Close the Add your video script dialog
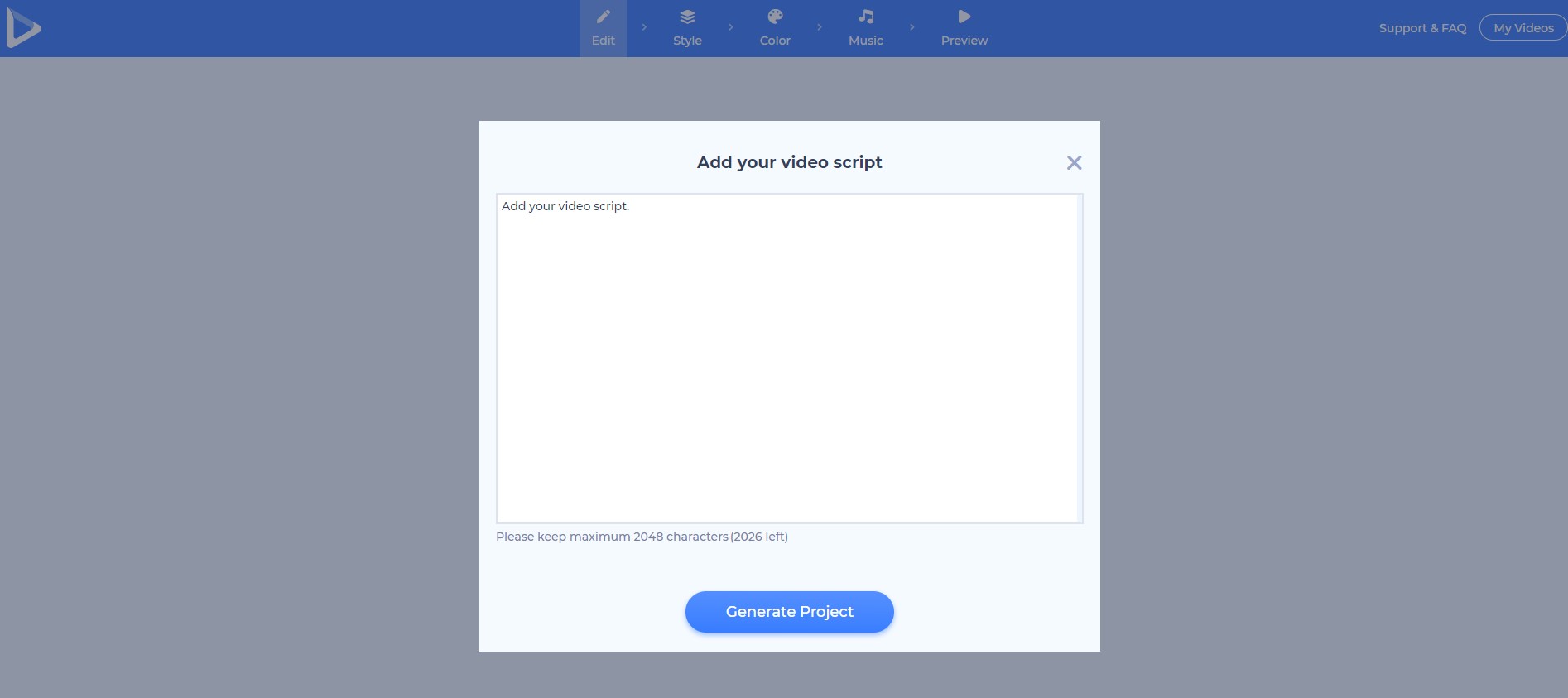 pos(1074,163)
